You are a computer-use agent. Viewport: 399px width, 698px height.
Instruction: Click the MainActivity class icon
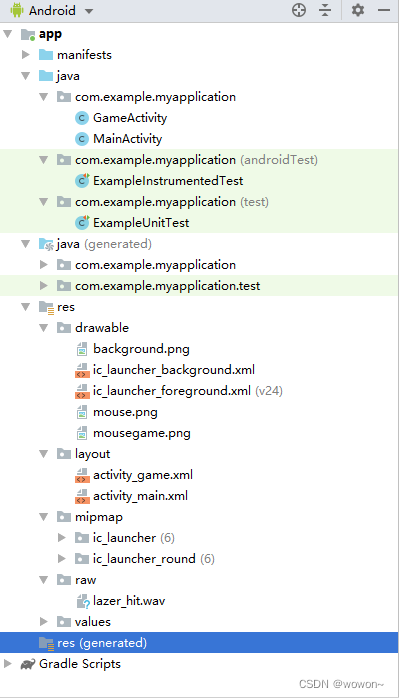81,139
